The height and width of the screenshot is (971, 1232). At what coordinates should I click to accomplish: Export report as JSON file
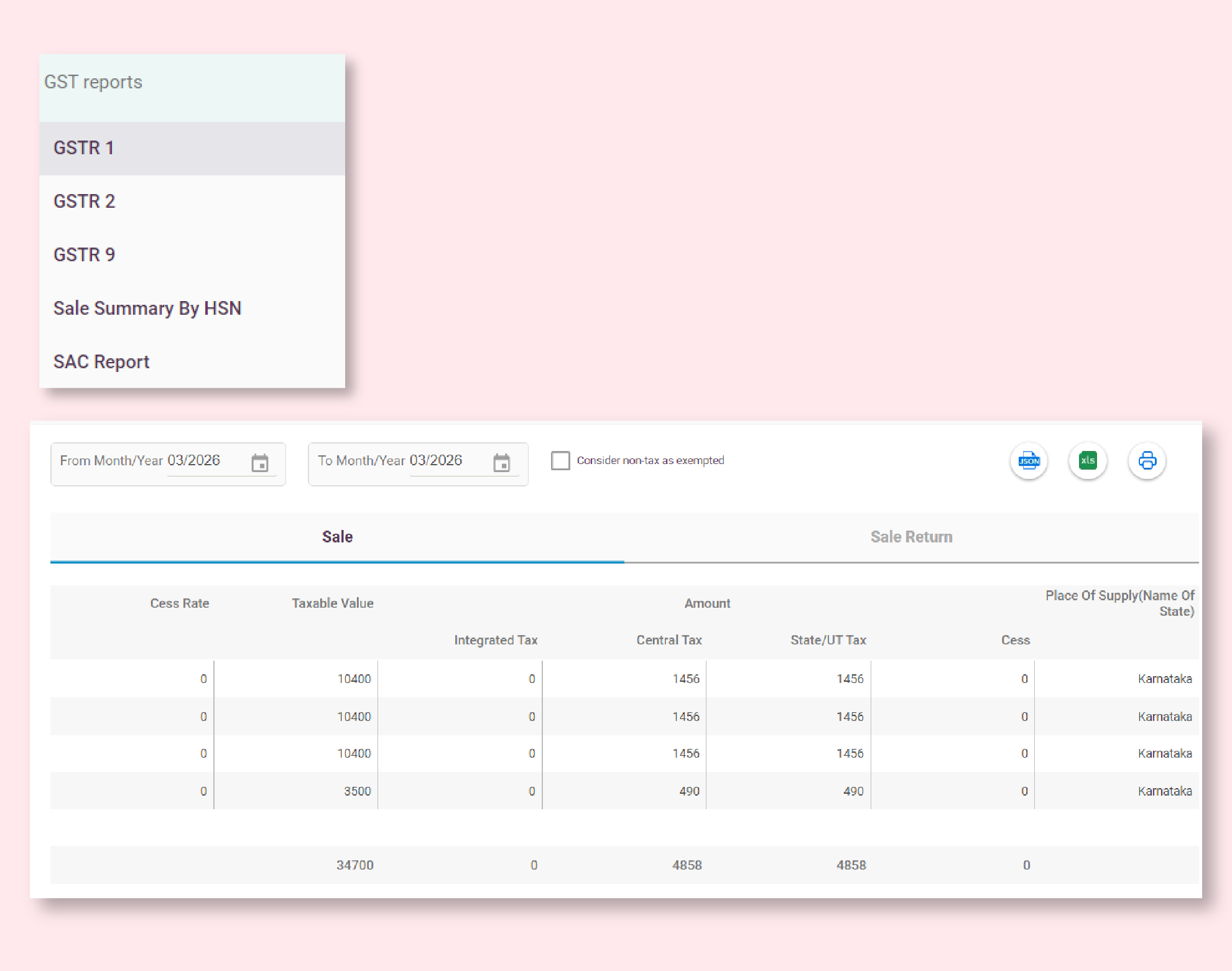[1029, 461]
